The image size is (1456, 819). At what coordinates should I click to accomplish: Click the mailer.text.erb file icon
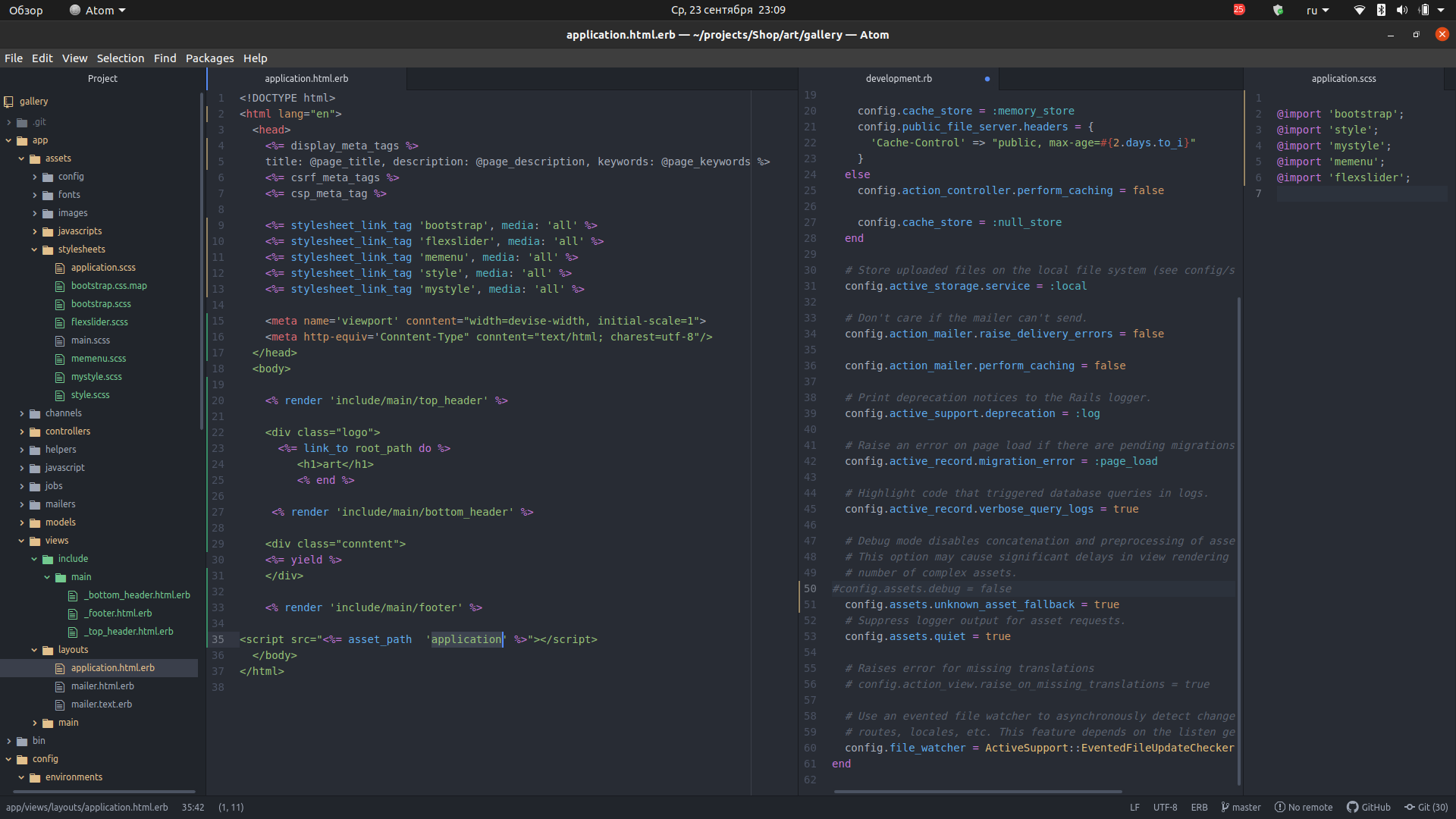[x=61, y=704]
